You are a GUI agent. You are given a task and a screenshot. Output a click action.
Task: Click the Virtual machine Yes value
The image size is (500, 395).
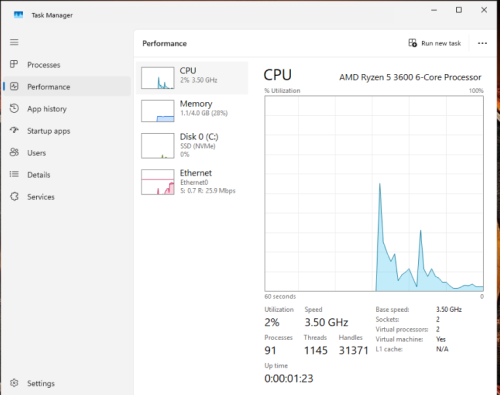[x=441, y=339]
